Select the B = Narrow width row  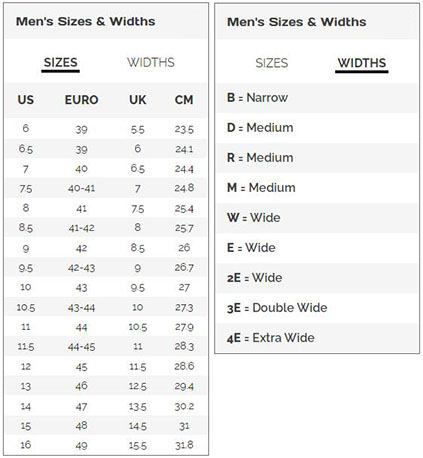(x=317, y=98)
